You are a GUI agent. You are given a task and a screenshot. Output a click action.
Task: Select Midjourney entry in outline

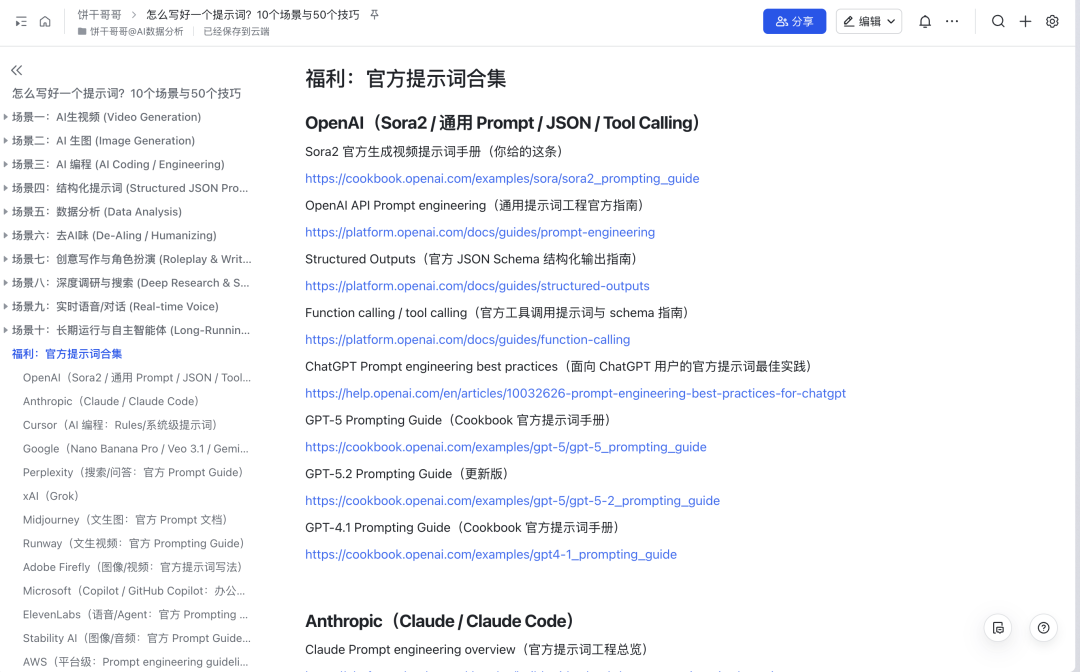click(125, 520)
